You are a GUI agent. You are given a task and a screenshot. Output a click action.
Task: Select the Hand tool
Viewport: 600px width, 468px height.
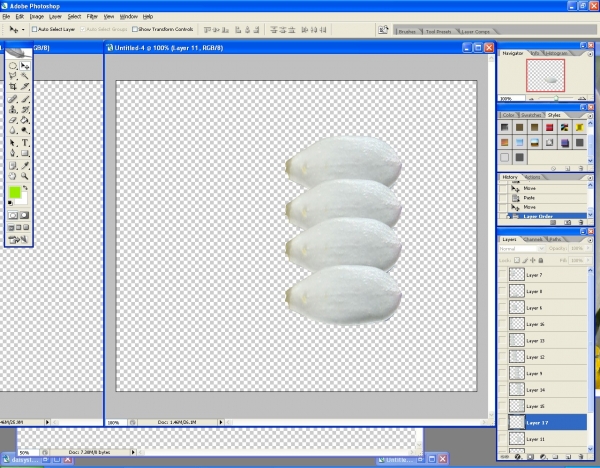[x=13, y=176]
